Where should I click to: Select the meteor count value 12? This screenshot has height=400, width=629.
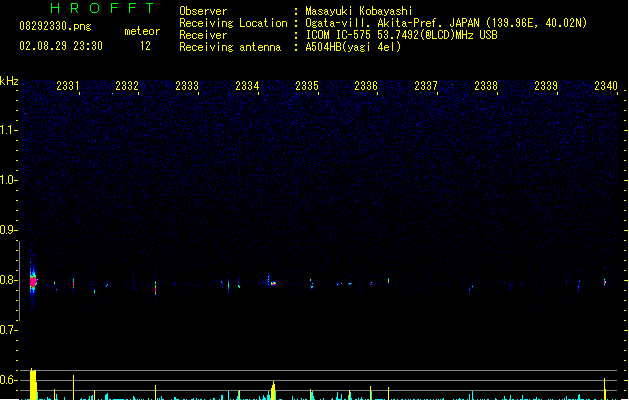tap(145, 46)
